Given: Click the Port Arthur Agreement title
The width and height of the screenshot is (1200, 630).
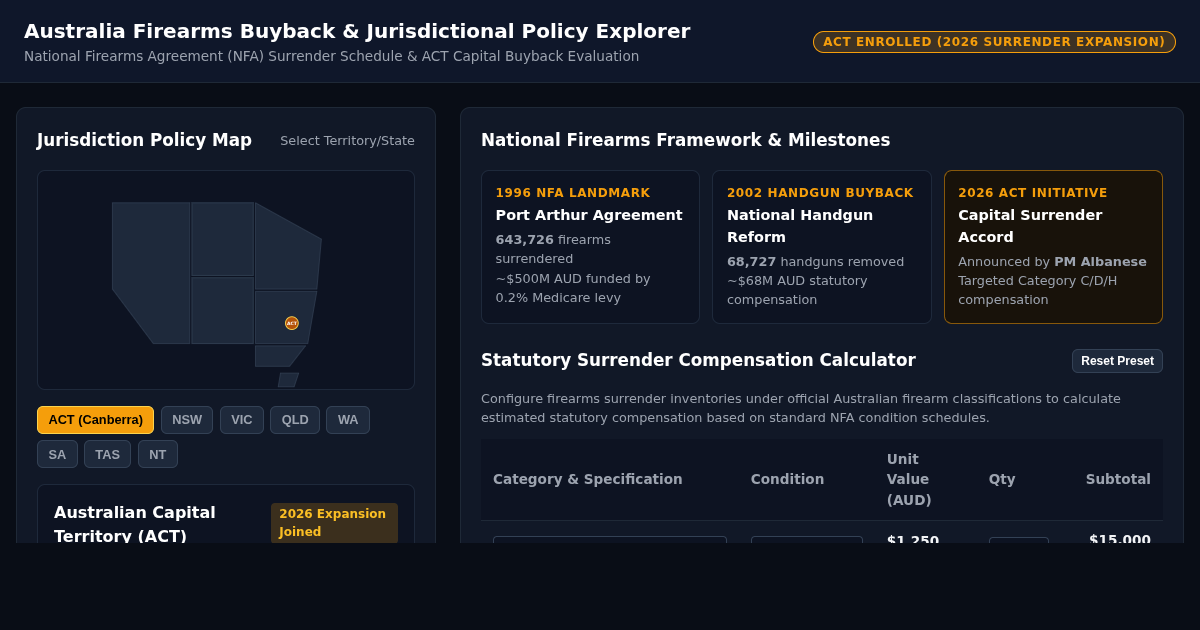Looking at the screenshot, I should (589, 215).
